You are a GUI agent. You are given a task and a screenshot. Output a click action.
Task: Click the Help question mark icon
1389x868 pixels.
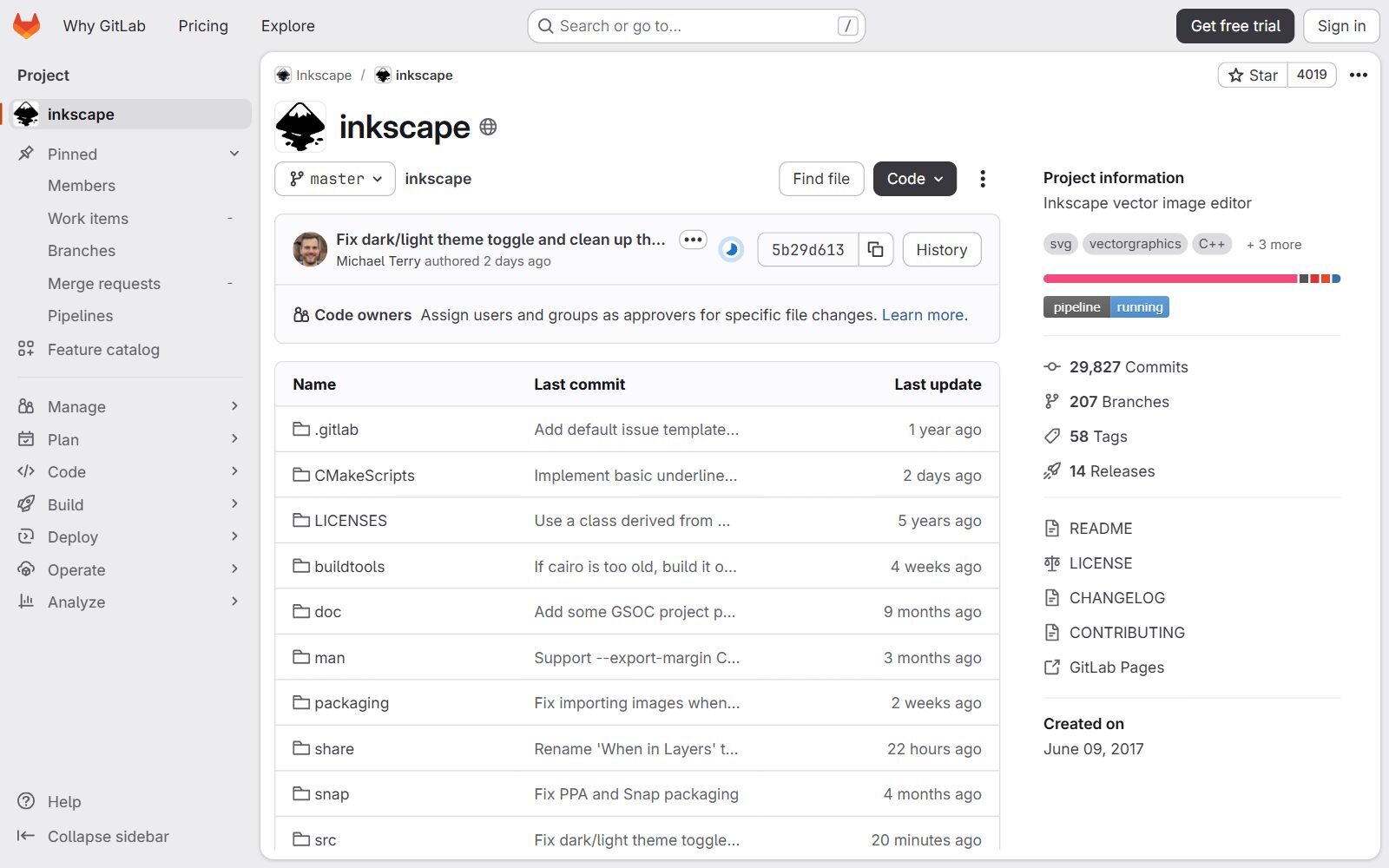pyautogui.click(x=27, y=801)
